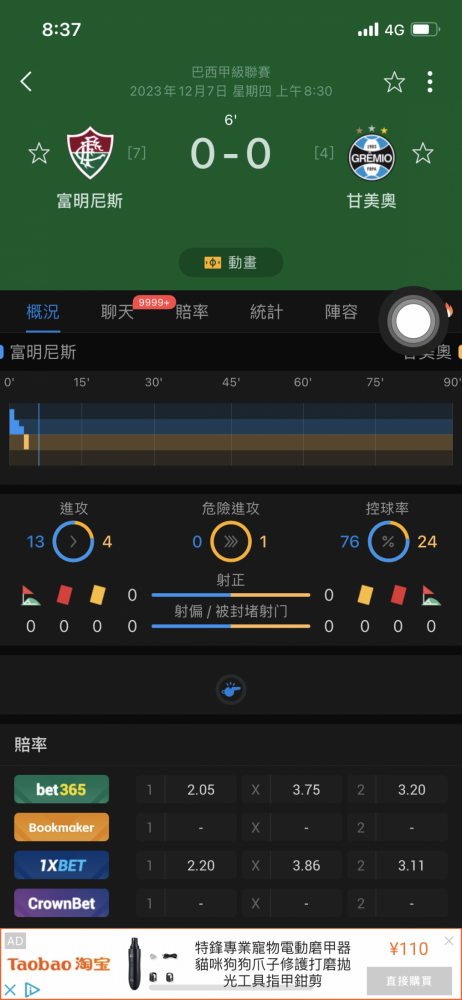Switch to the 賠率 tab
The image size is (462, 1000).
click(x=192, y=312)
